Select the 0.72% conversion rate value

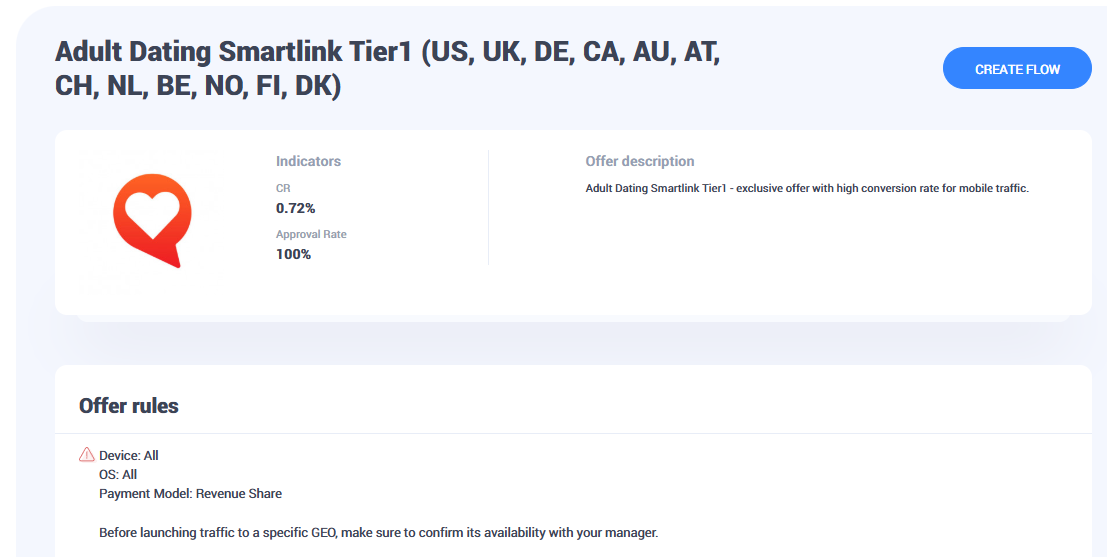coord(295,208)
